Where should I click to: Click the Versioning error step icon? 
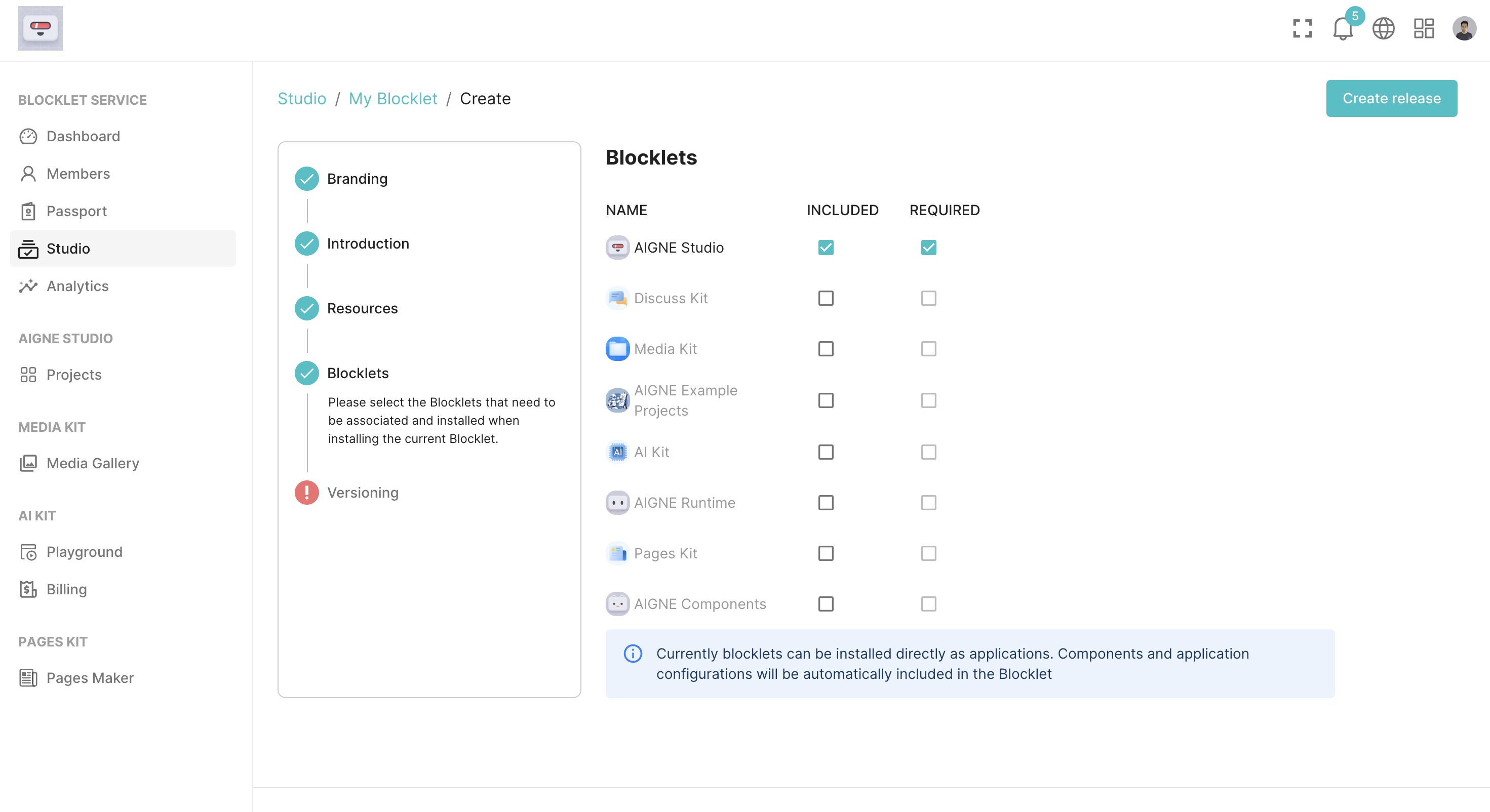coord(306,492)
